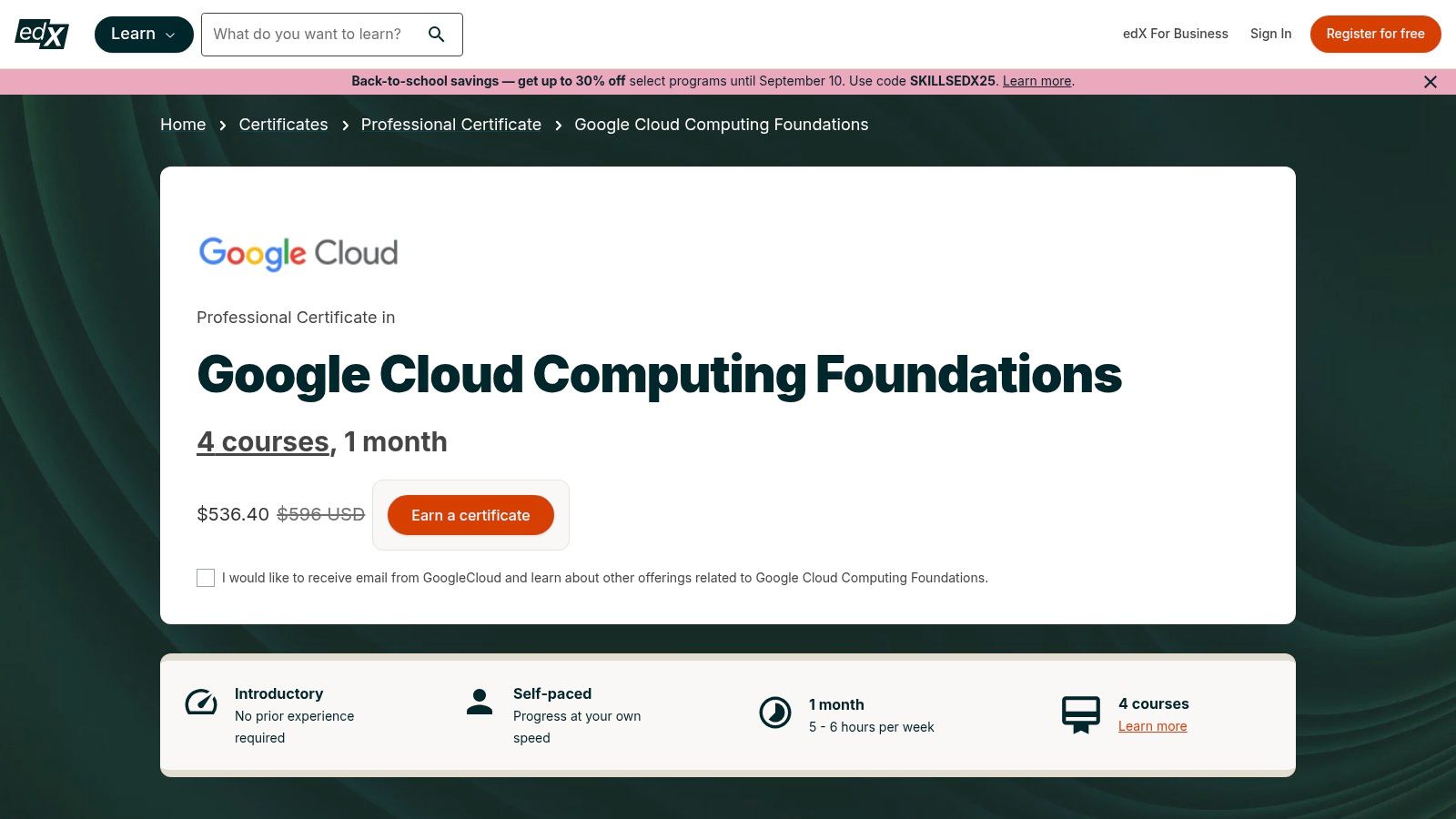Viewport: 1456px width, 819px height.
Task: Click the Google Cloud Computing Foundations heading
Action: (x=659, y=375)
